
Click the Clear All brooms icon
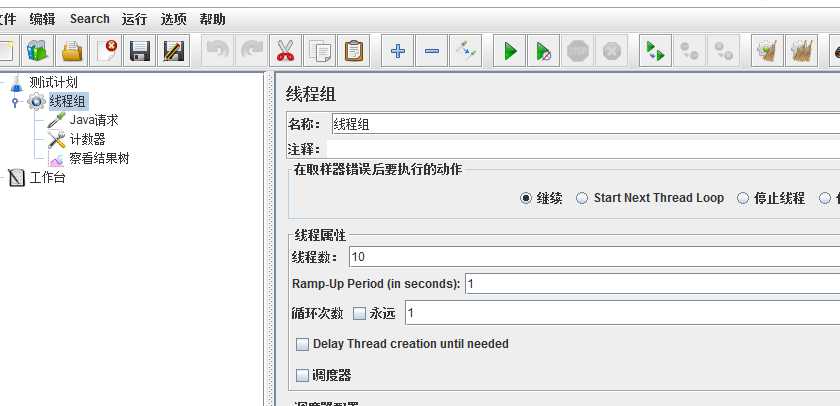(802, 51)
